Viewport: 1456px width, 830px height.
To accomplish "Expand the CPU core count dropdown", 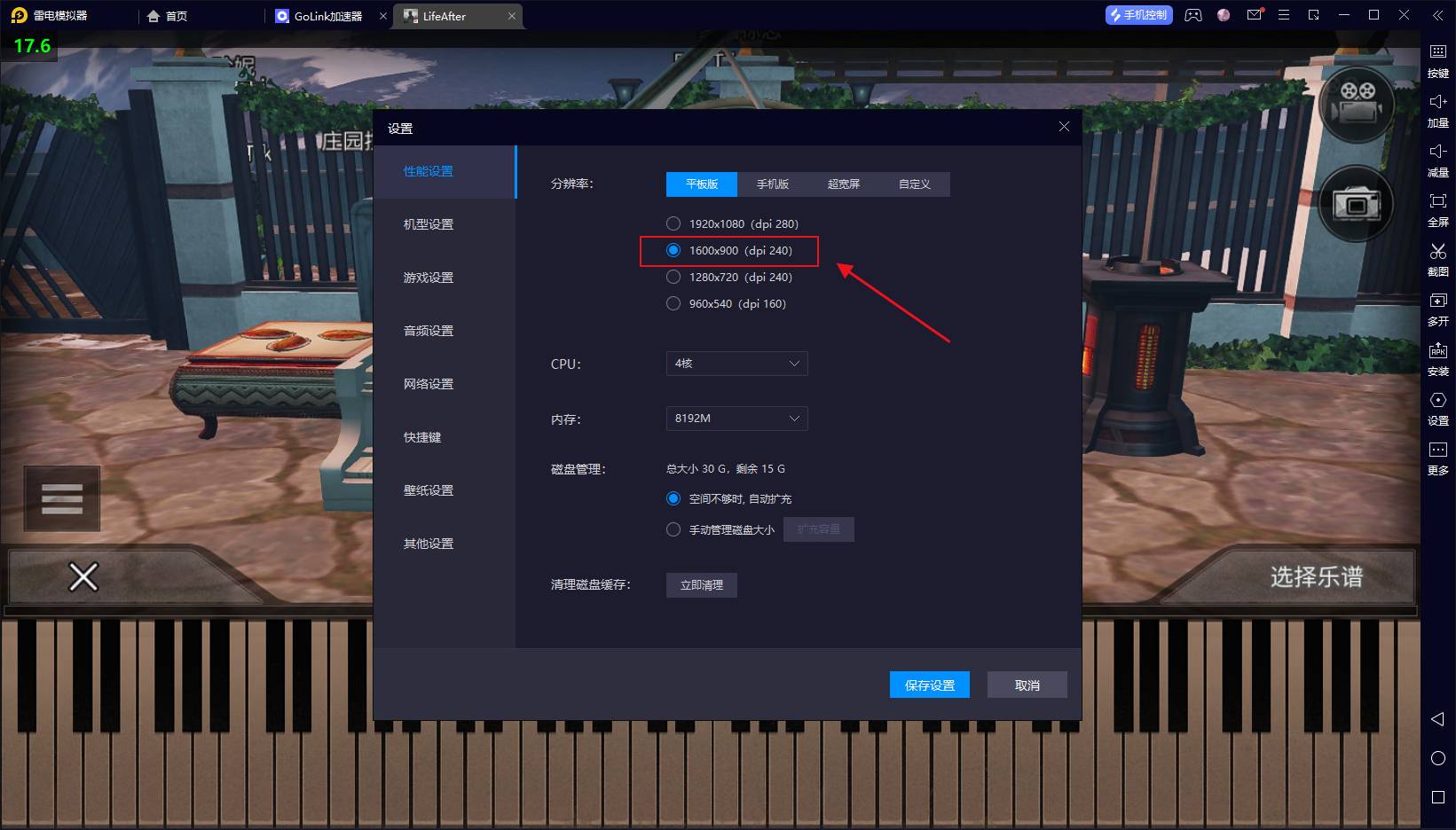I will (x=736, y=364).
